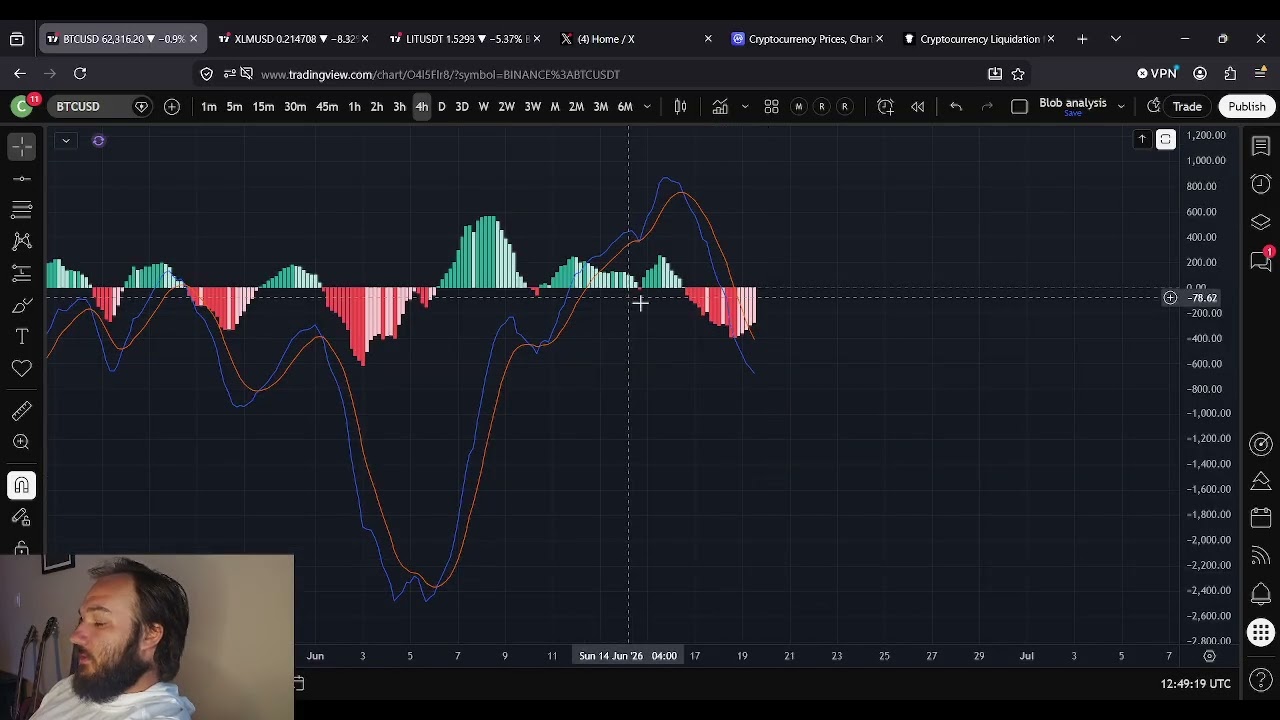Image resolution: width=1280 pixels, height=720 pixels.
Task: Open the Notifications bell panel
Action: (1261, 594)
